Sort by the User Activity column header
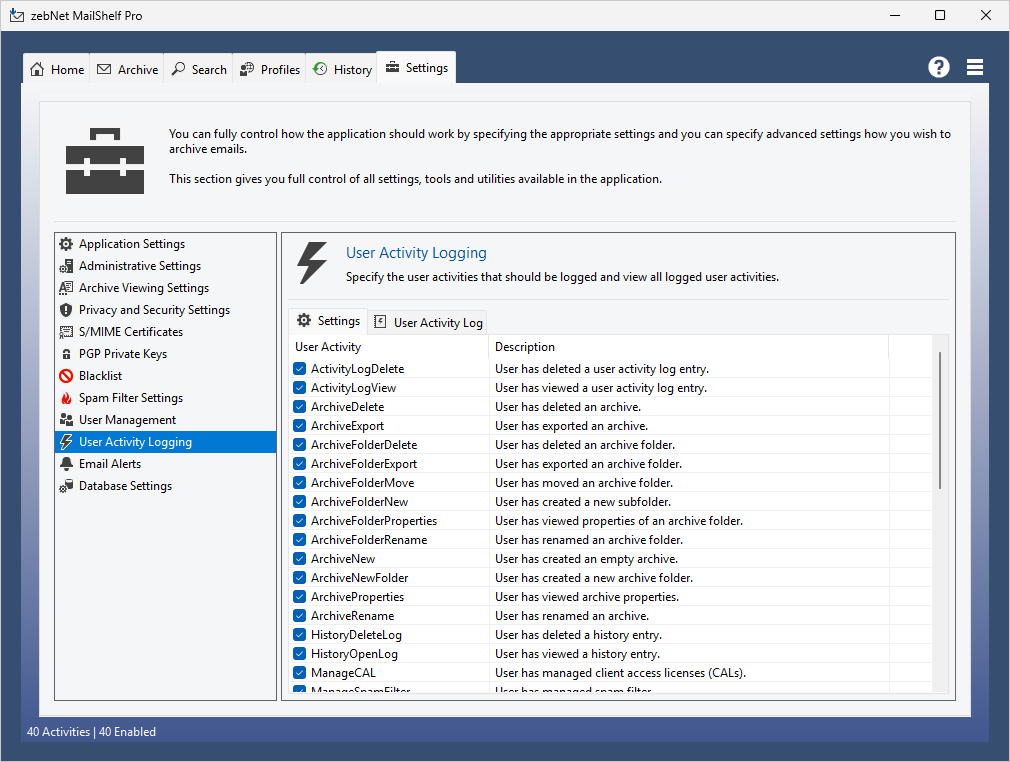The height and width of the screenshot is (762, 1010). pyautogui.click(x=388, y=347)
